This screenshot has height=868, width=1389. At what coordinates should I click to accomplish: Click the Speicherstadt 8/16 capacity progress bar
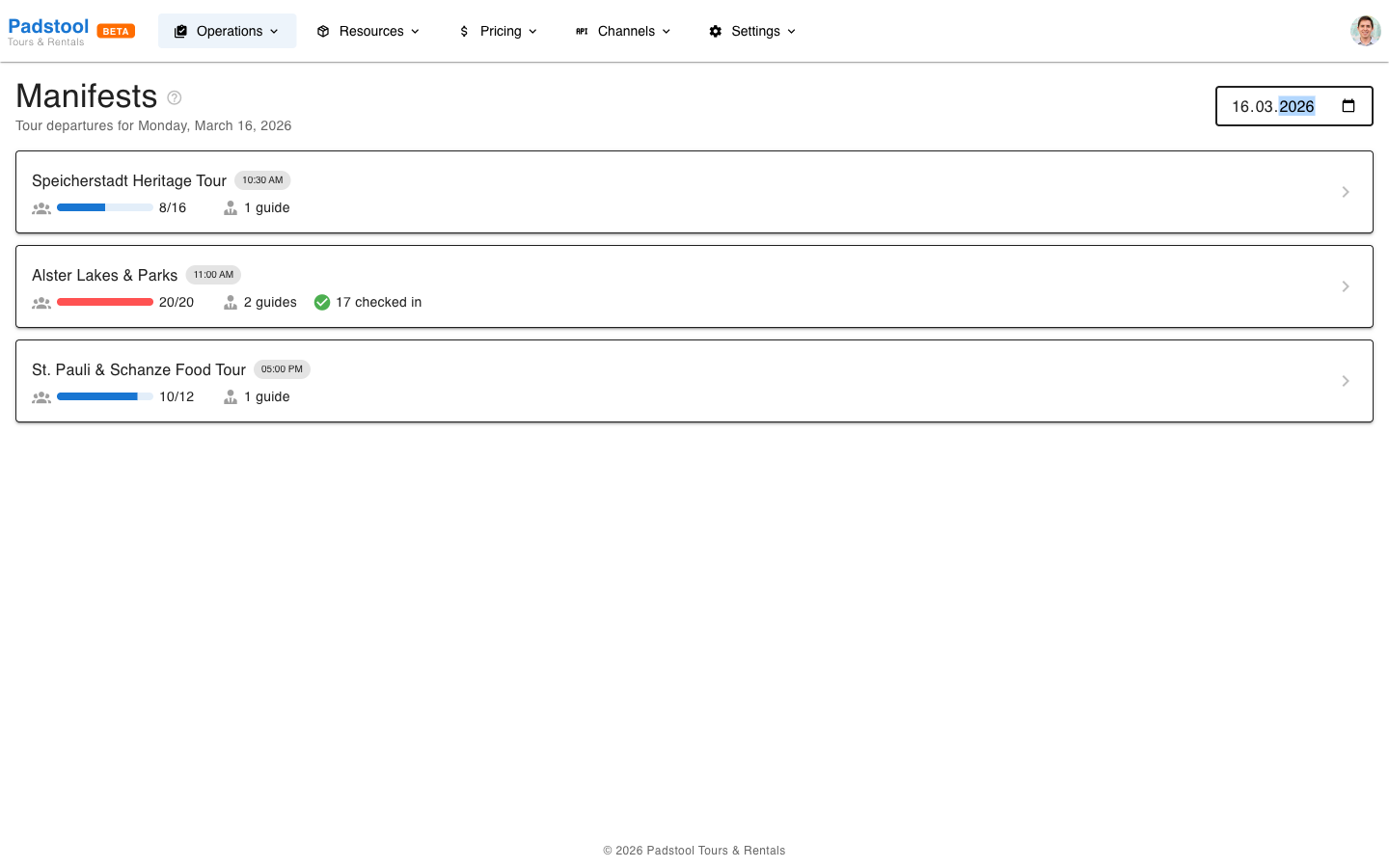click(105, 207)
